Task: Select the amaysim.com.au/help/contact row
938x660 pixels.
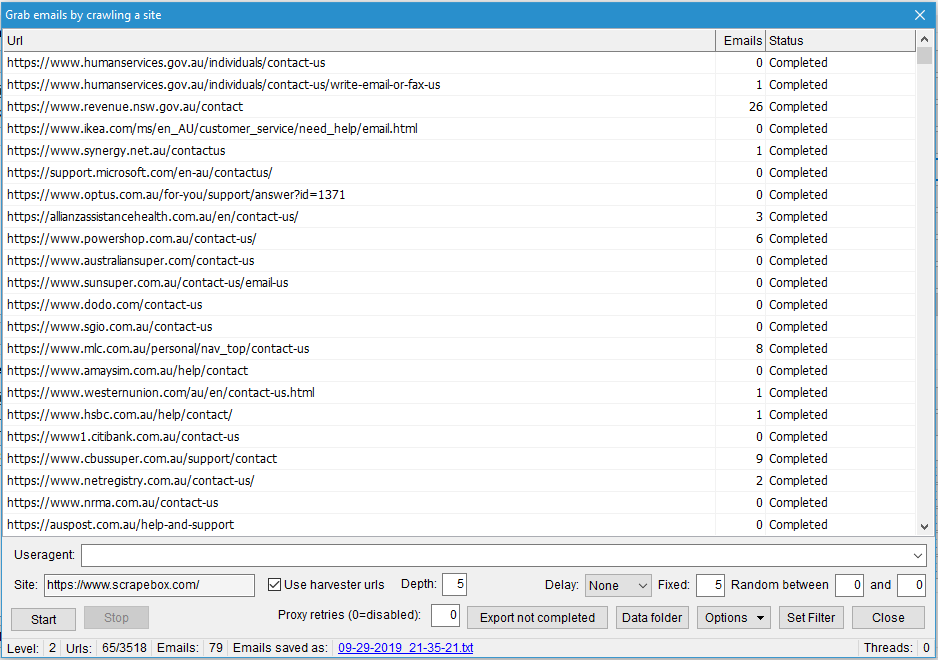Action: (x=459, y=370)
